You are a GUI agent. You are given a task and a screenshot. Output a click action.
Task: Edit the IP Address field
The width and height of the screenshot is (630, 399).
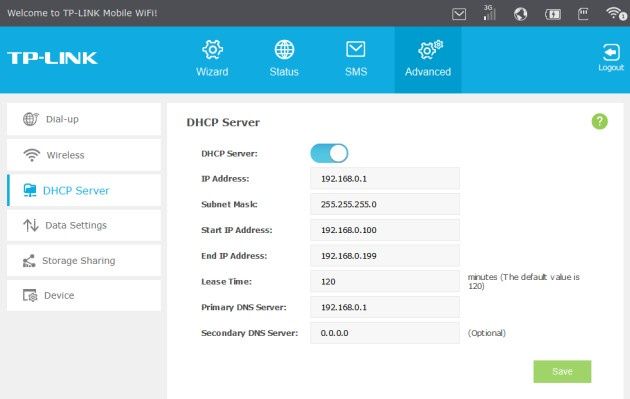point(385,178)
